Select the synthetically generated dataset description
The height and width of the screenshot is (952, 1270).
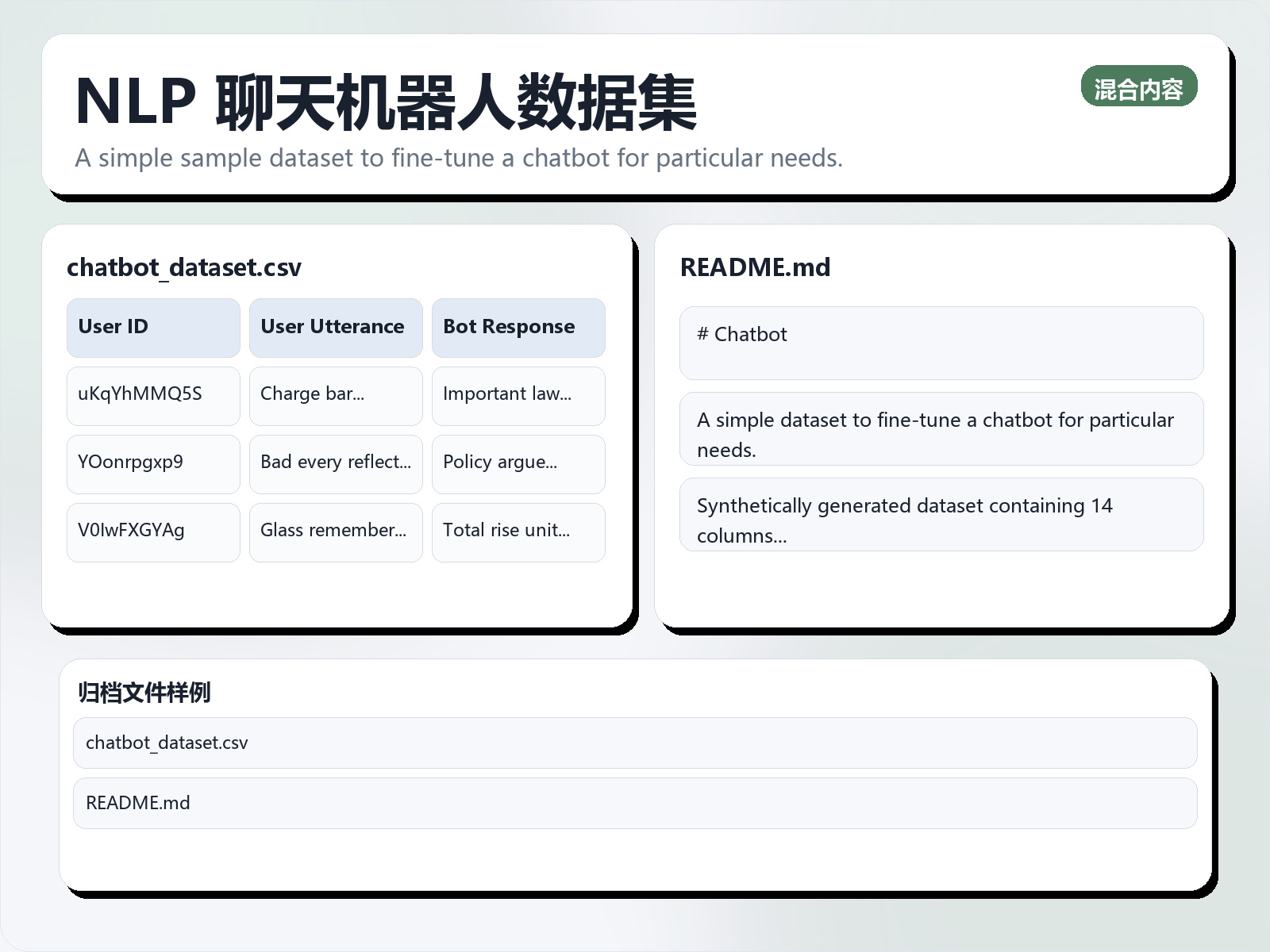tap(941, 514)
